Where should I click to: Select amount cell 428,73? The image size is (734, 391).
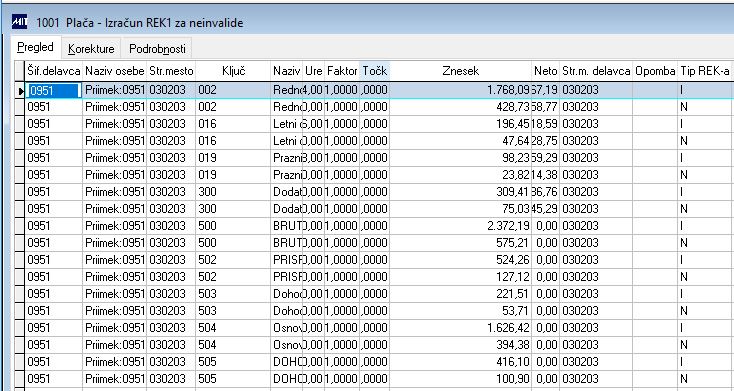pyautogui.click(x=461, y=107)
